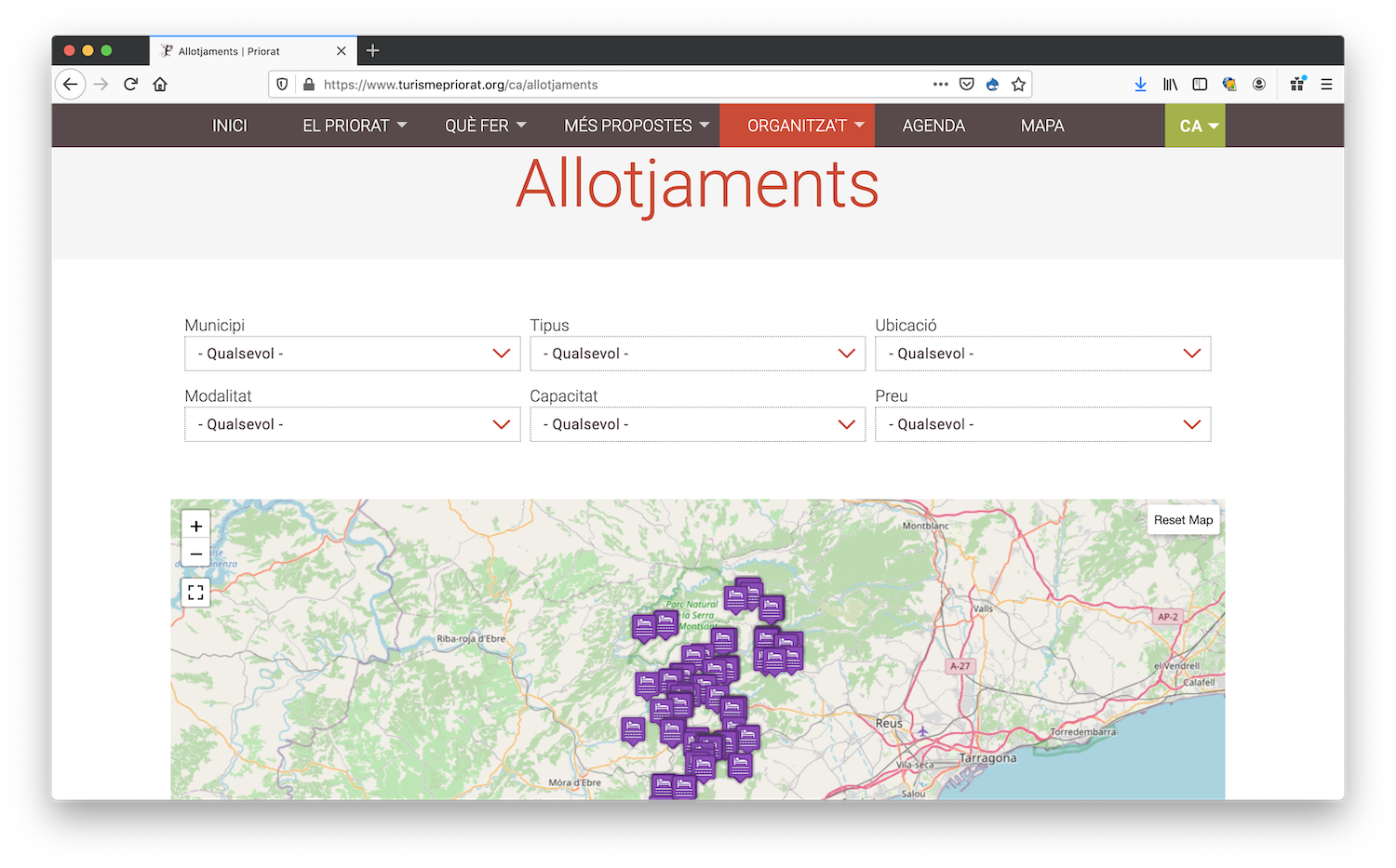Screen dimensions: 1396x868
Task: Open the Firefox hamburger menu
Action: [x=1326, y=85]
